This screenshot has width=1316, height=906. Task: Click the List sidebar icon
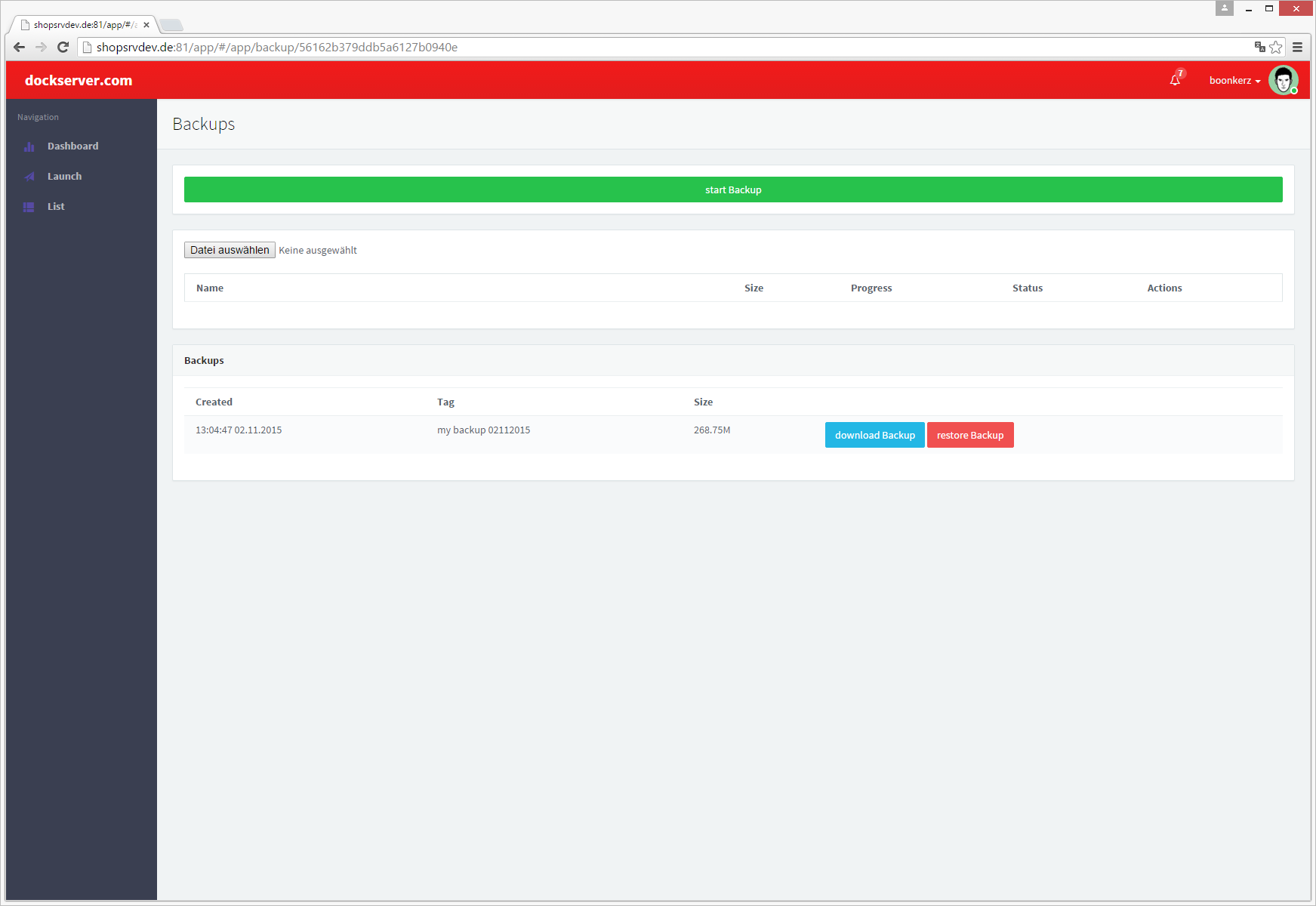[x=29, y=207]
